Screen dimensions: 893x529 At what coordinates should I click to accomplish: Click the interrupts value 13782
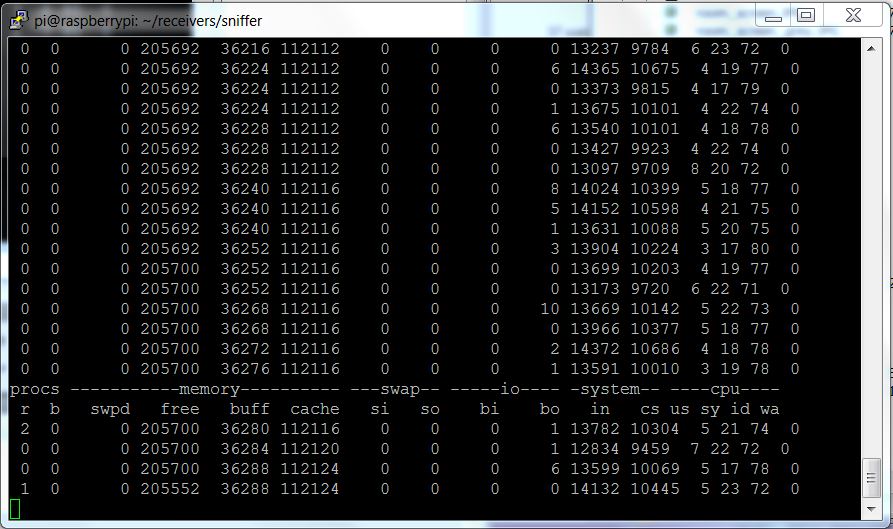pos(595,429)
